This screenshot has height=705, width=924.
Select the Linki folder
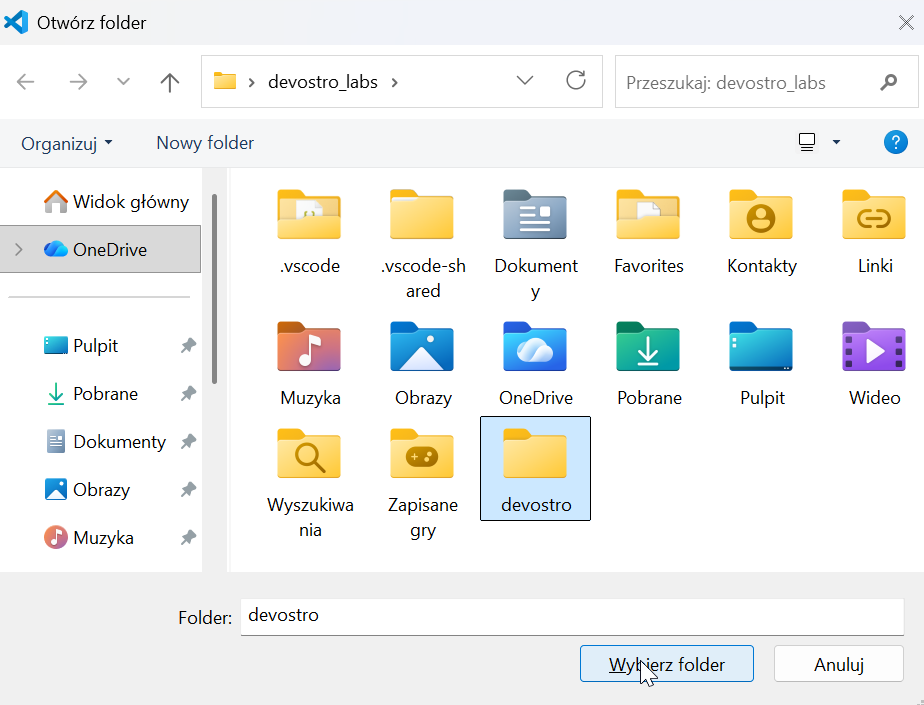pos(874,232)
